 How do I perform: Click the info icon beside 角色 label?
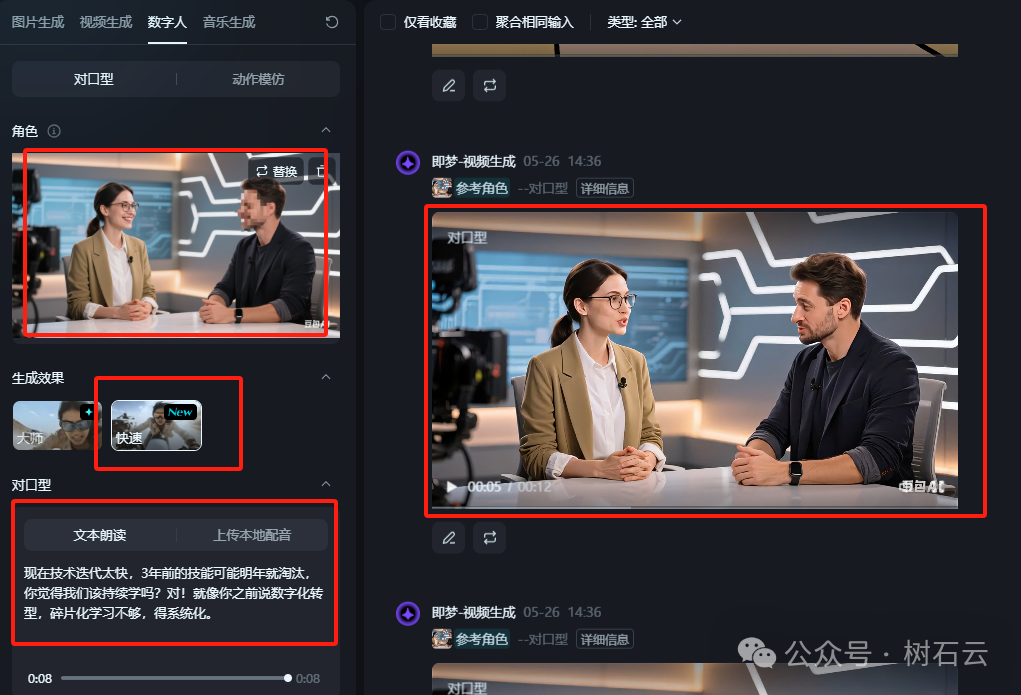tap(52, 131)
